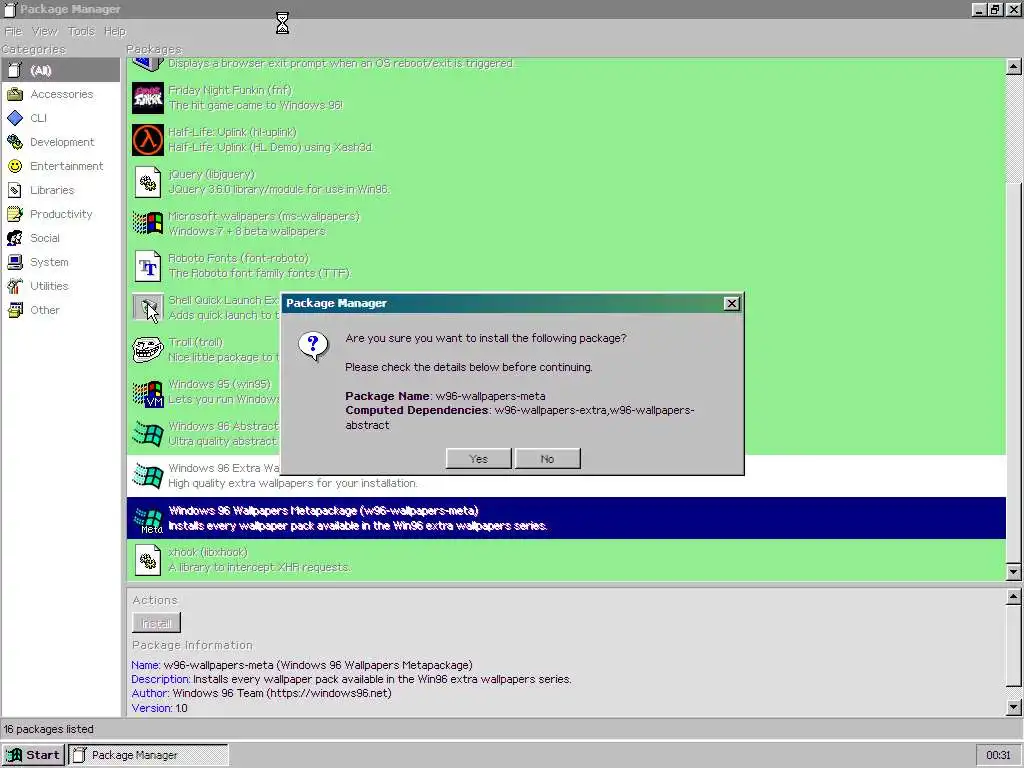Click the jQuery package gear icon
1024x768 pixels.
(x=148, y=182)
